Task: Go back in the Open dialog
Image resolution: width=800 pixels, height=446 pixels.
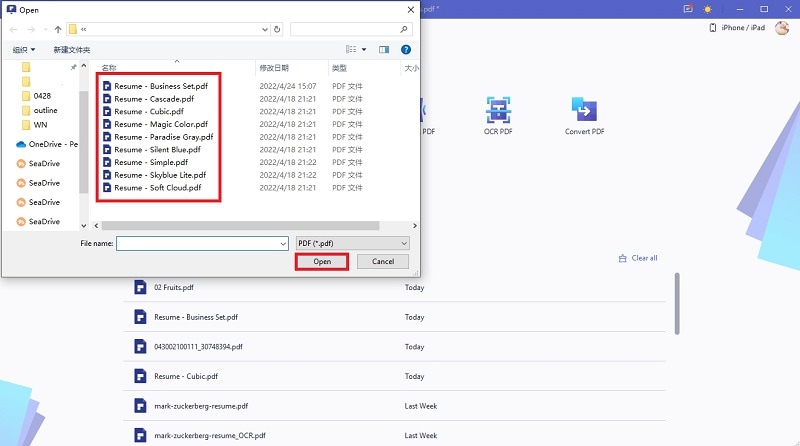Action: (x=14, y=30)
